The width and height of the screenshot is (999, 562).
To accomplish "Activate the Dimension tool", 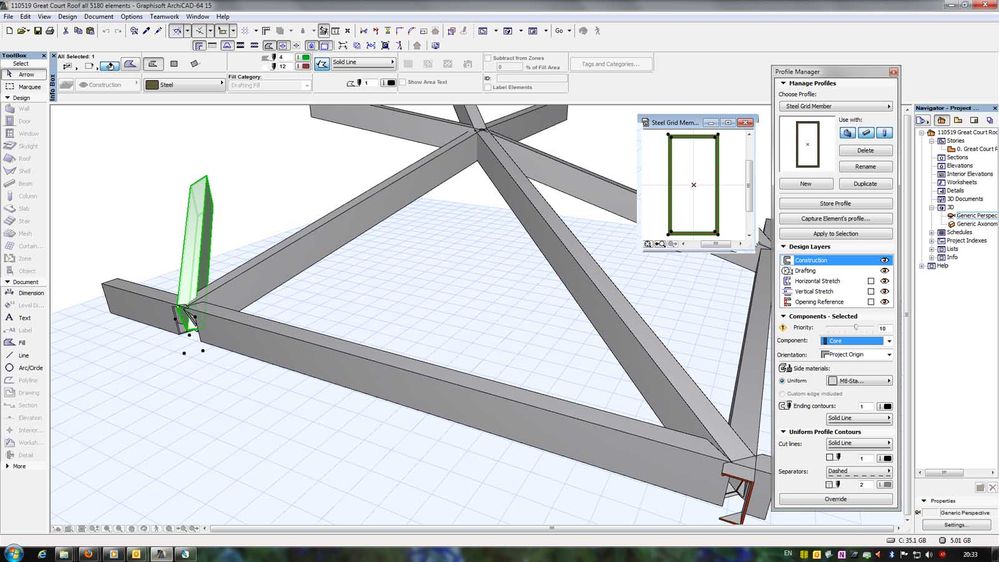I will pos(25,293).
